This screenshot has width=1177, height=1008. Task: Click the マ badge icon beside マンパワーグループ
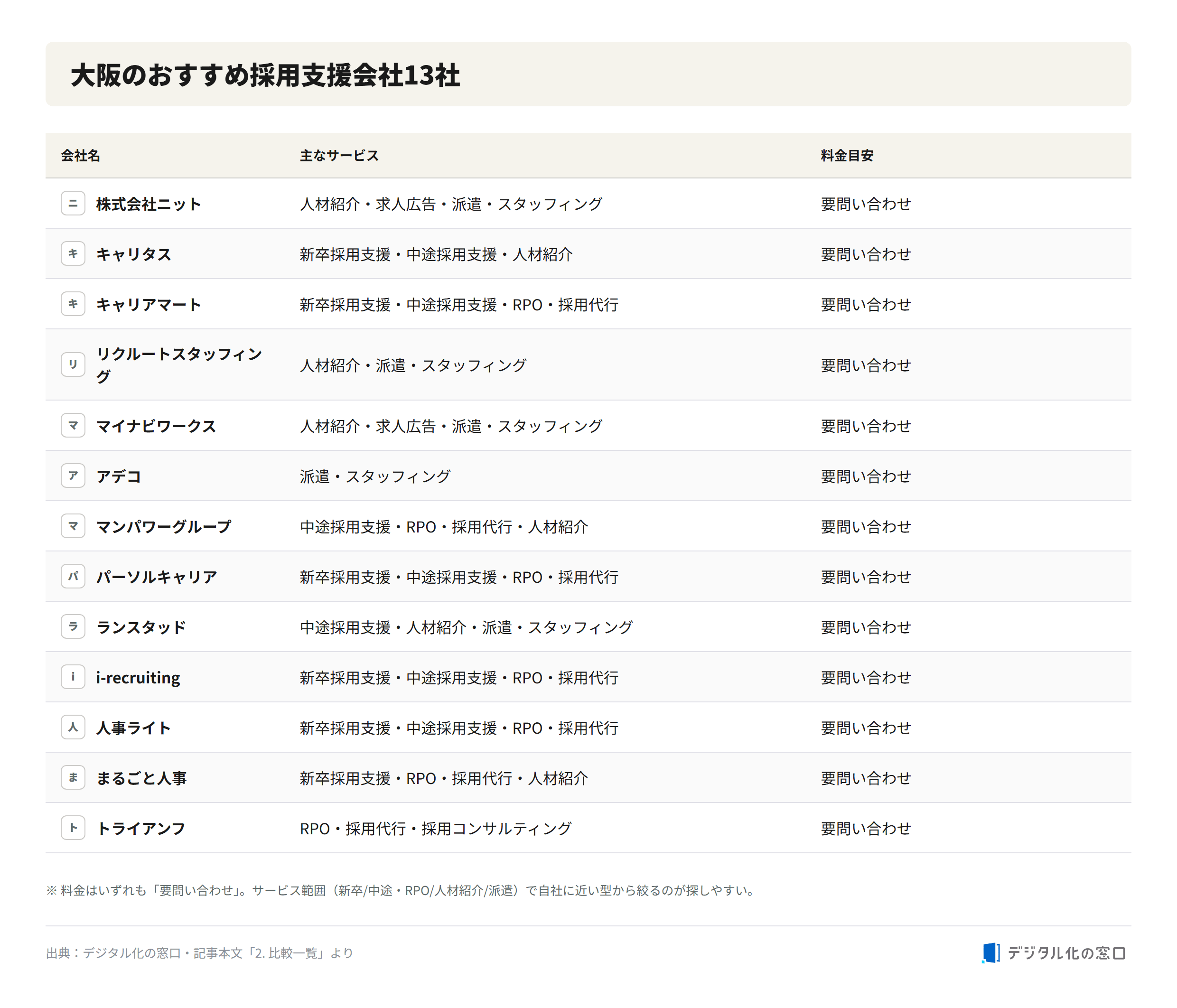(x=73, y=526)
